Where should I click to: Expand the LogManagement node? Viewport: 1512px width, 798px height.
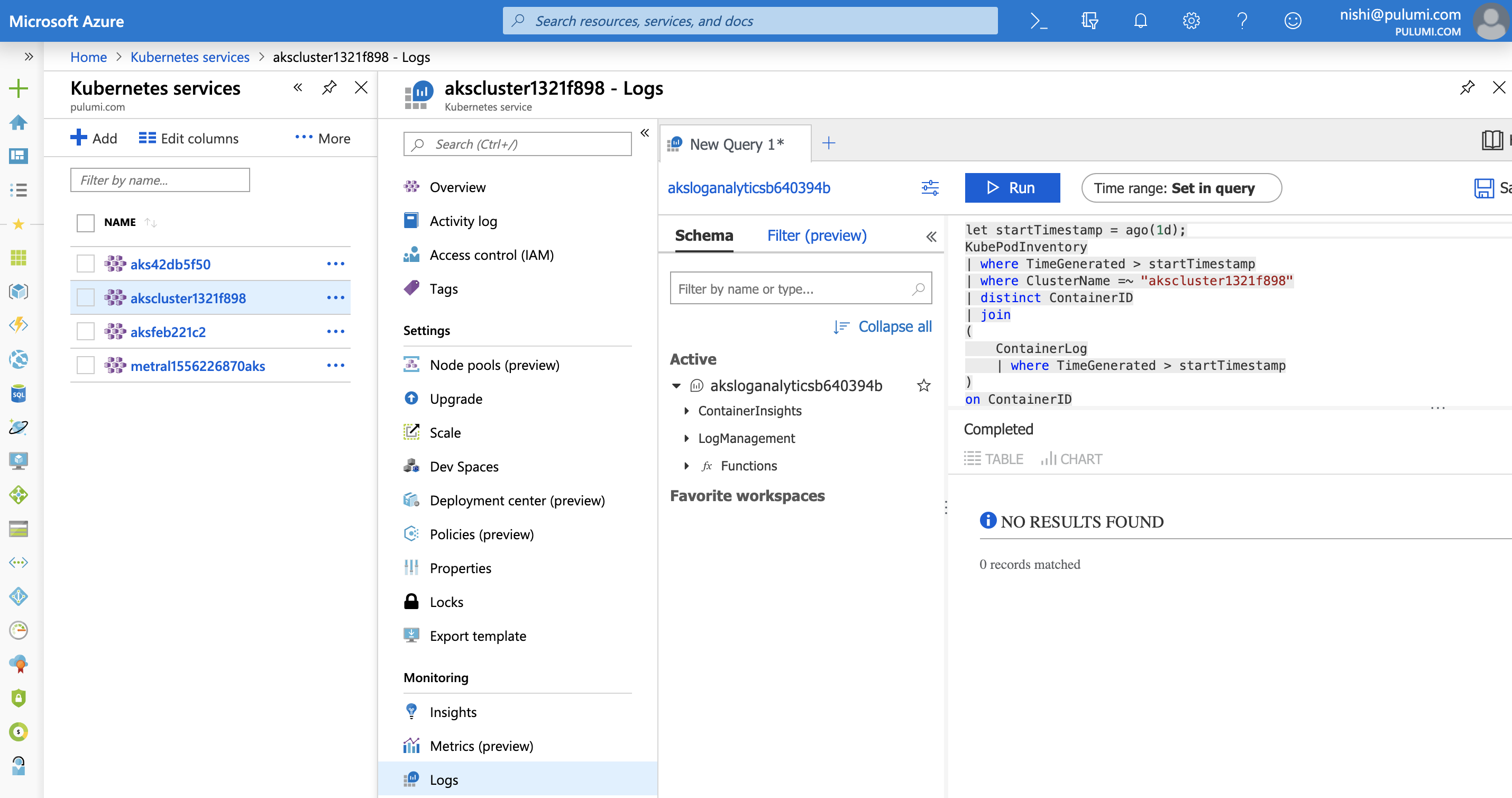pos(686,439)
